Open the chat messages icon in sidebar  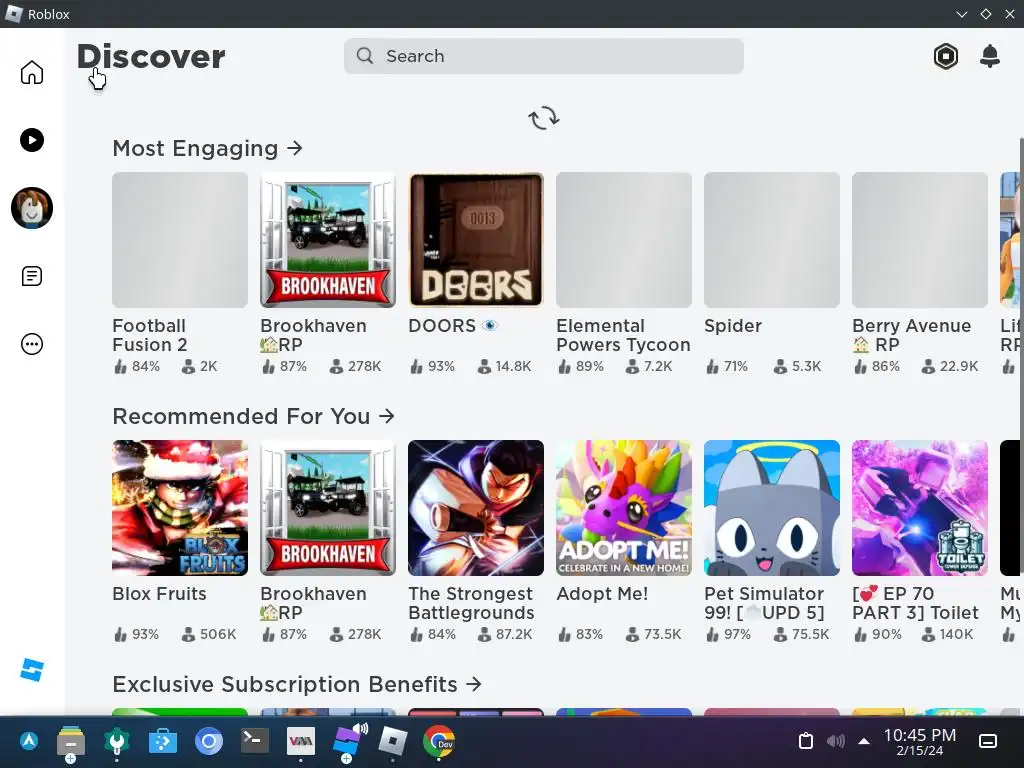point(31,276)
